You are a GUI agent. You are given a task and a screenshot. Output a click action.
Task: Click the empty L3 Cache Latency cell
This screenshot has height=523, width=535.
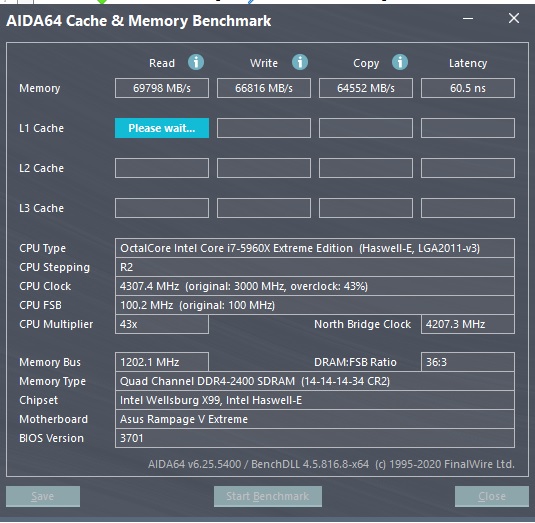pyautogui.click(x=468, y=208)
